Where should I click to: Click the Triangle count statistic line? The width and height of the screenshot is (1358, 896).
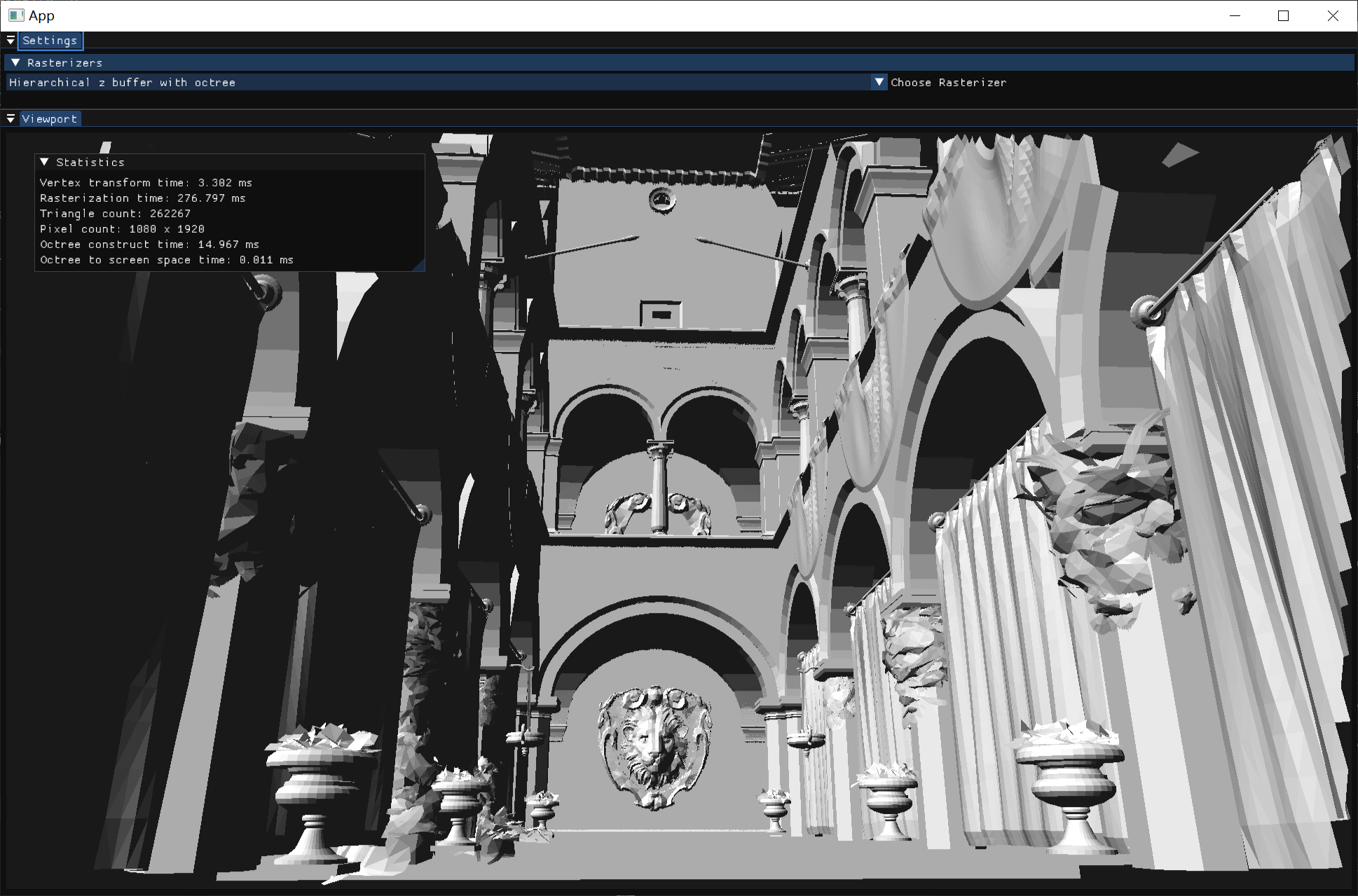pos(116,214)
